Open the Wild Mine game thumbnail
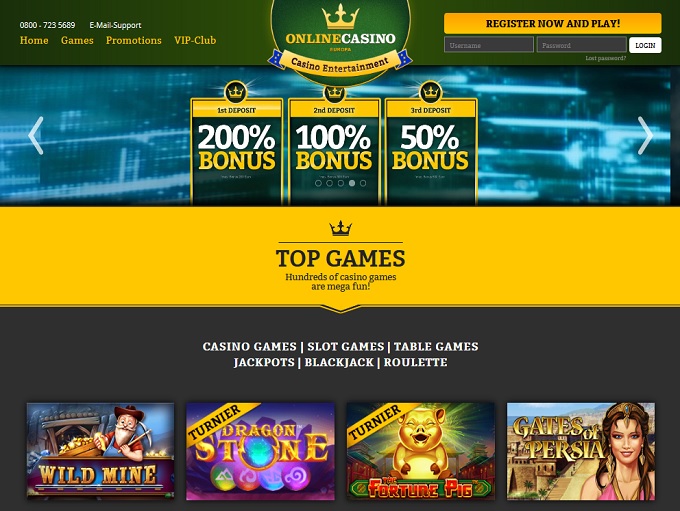Screen dimensions: 680x511 [101, 451]
